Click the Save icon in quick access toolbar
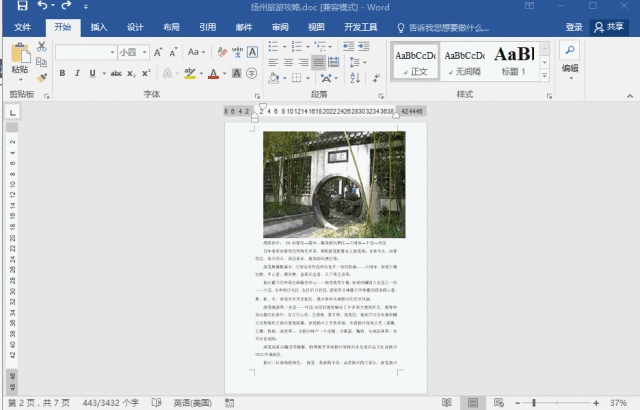640x410 pixels. pyautogui.click(x=21, y=7)
